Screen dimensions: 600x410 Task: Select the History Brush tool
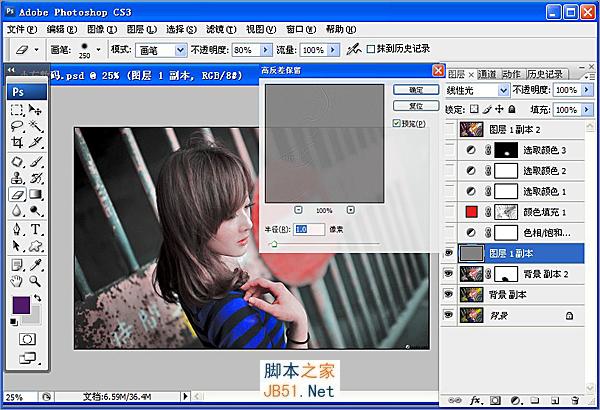click(36, 178)
